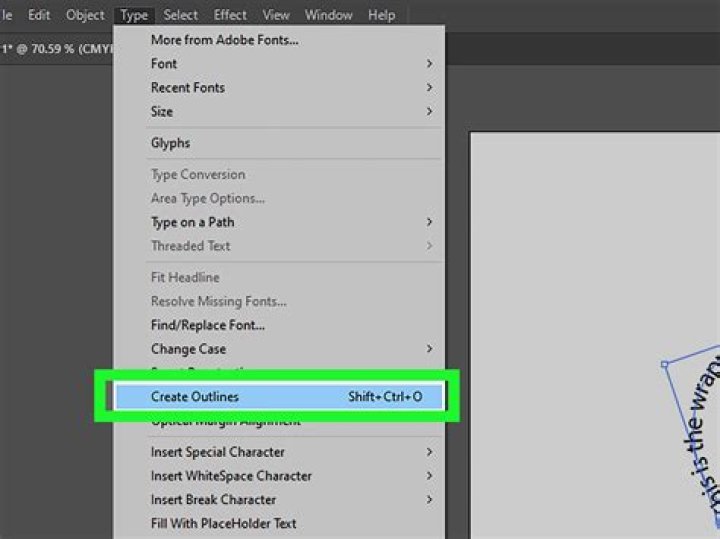Expand Type on a Path submenu
Viewport: 720px width, 539px height.
coord(429,222)
